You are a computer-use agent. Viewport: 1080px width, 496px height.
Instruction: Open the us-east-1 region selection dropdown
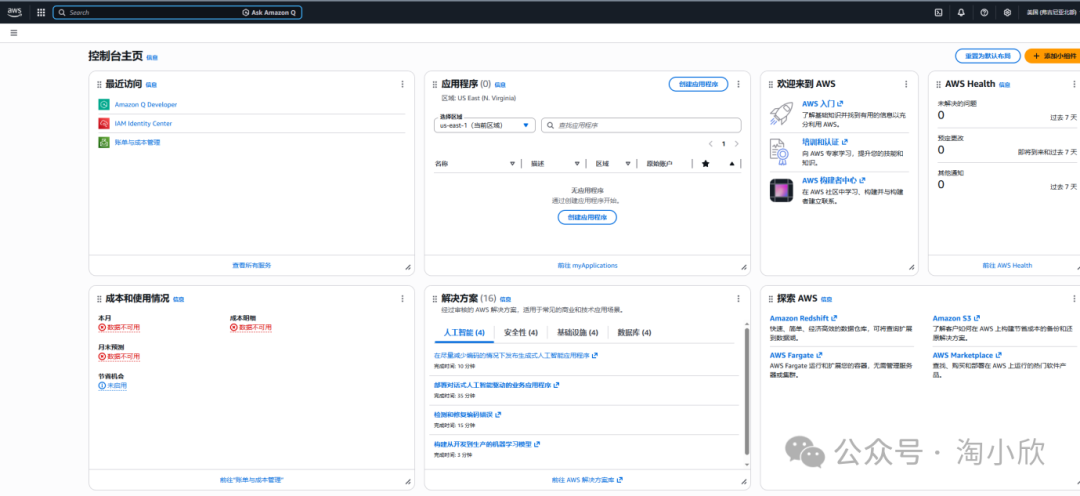(486, 125)
